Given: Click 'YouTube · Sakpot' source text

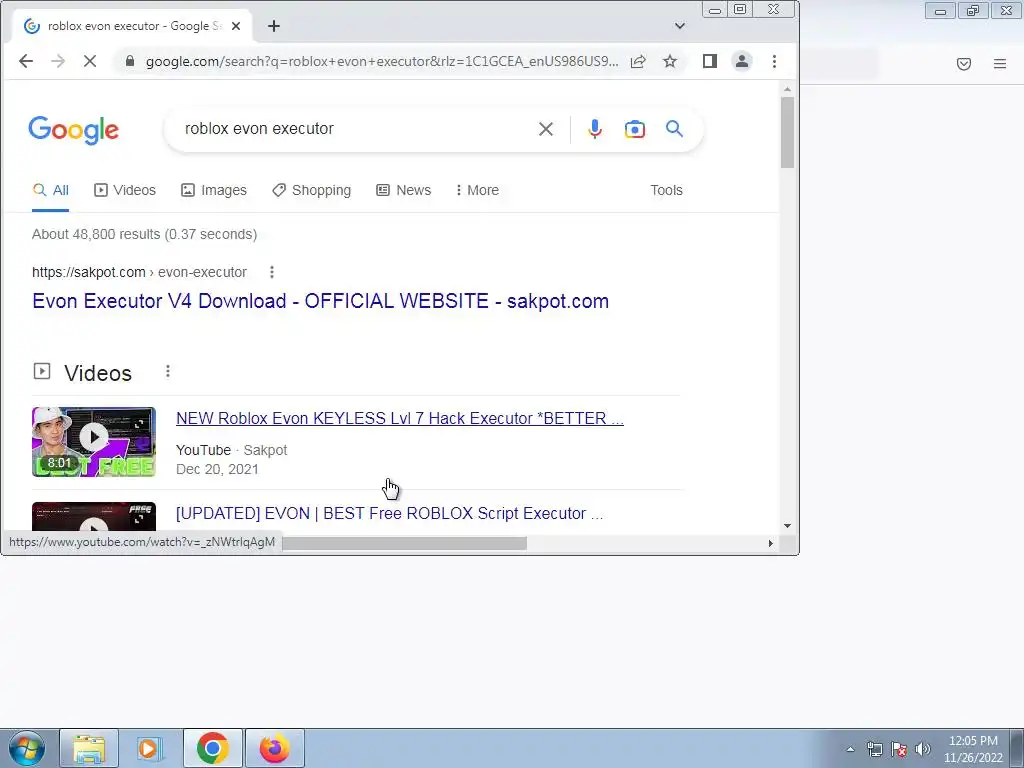Looking at the screenshot, I should [x=232, y=451].
